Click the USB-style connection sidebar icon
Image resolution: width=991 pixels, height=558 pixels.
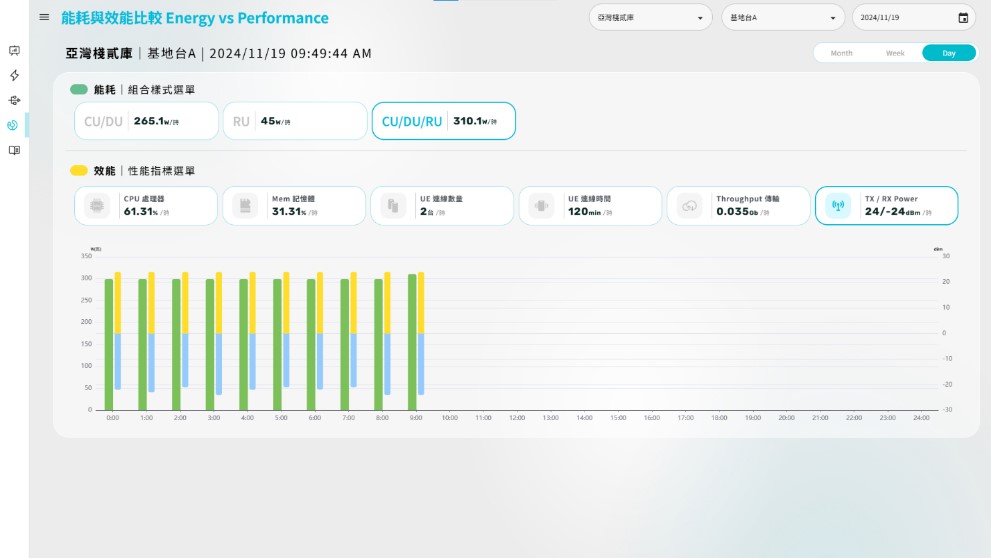(x=14, y=100)
